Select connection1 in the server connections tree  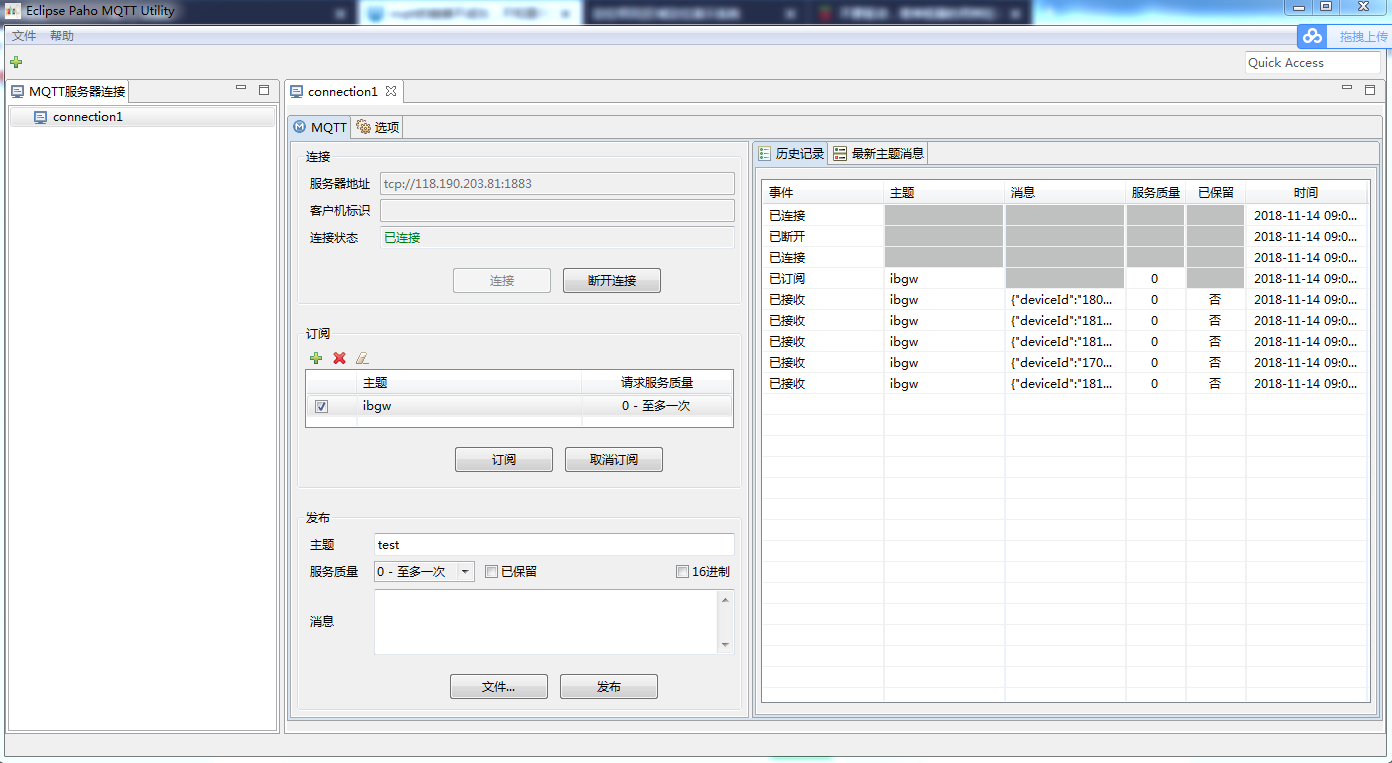tap(142, 117)
